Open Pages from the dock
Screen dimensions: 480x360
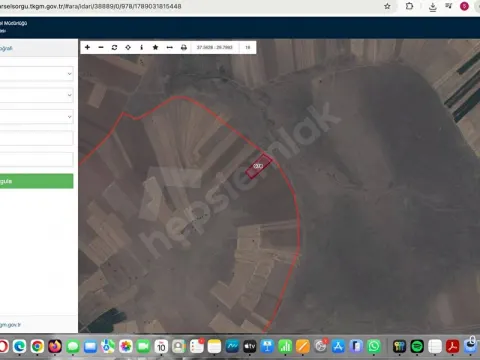(303, 347)
